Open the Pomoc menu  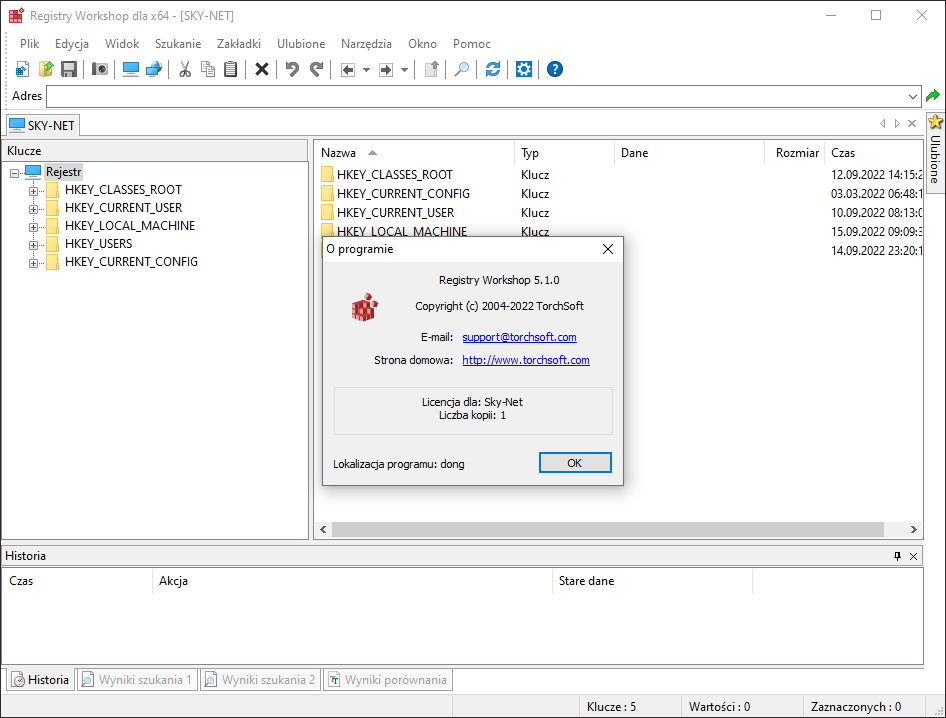(x=472, y=44)
